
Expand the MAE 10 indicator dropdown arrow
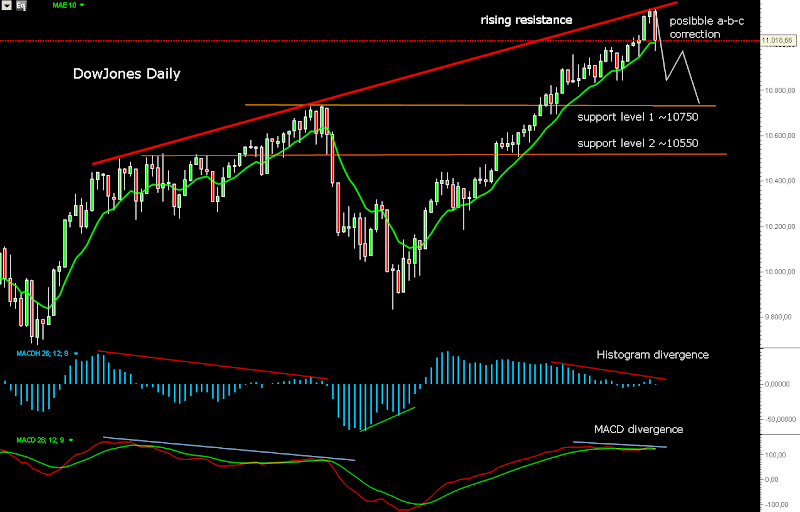[82, 5]
